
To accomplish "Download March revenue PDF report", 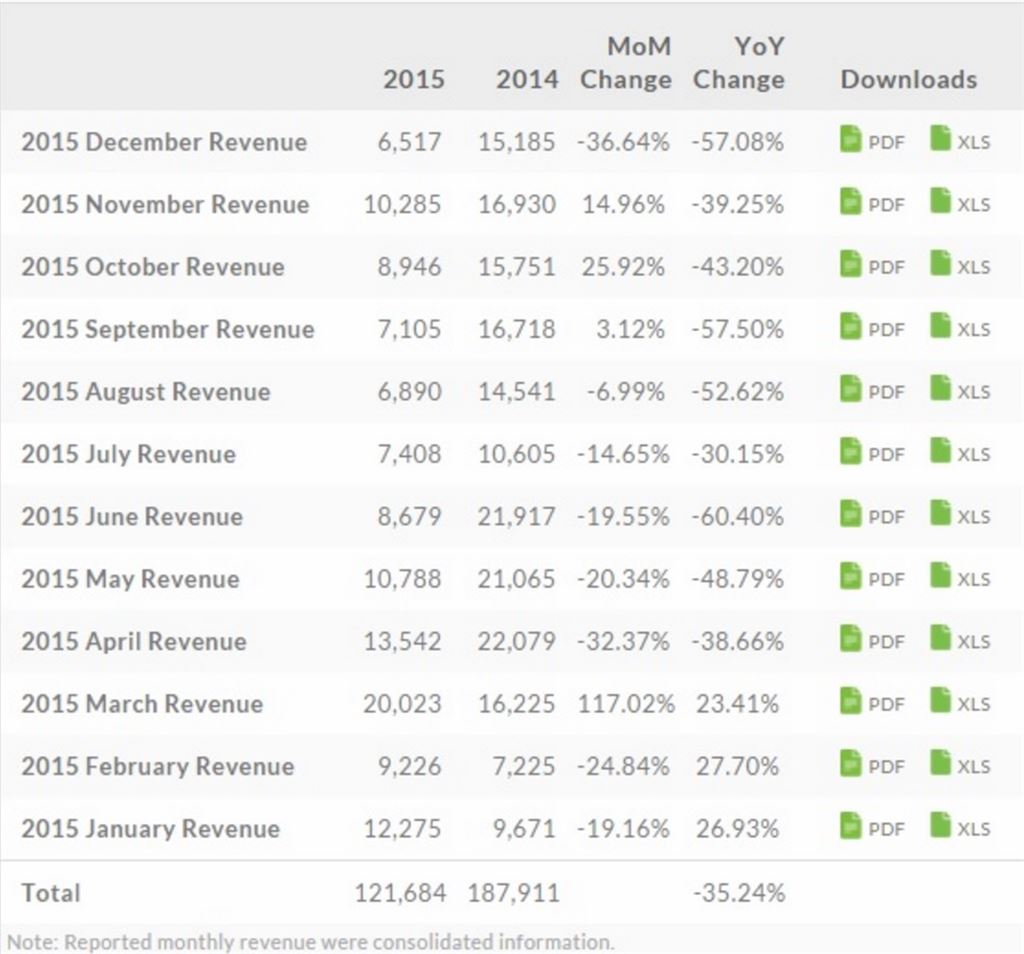I will click(871, 703).
